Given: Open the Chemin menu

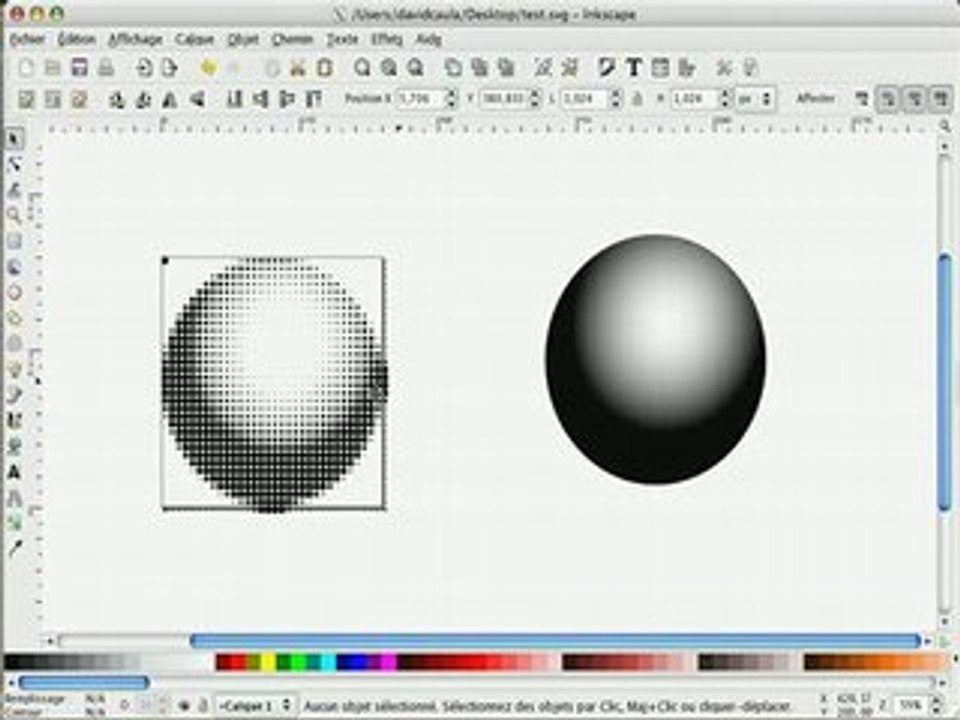Looking at the screenshot, I should [292, 40].
